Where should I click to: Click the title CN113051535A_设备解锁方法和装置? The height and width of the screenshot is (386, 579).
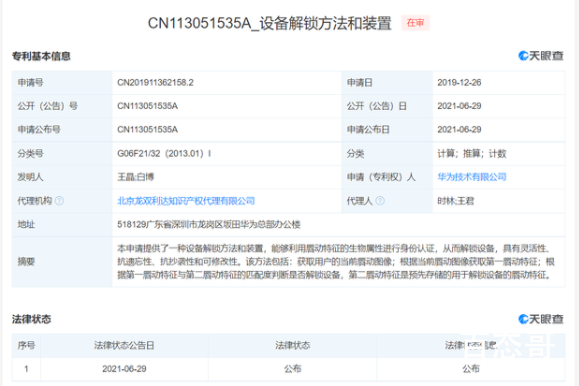click(270, 23)
